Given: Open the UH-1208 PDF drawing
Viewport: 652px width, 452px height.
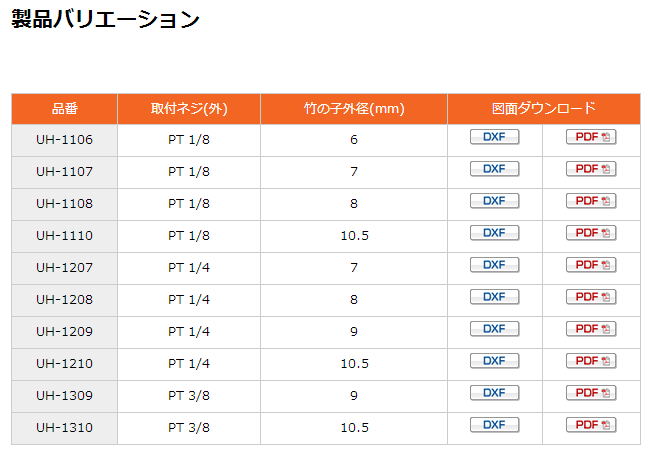Looking at the screenshot, I should (591, 297).
